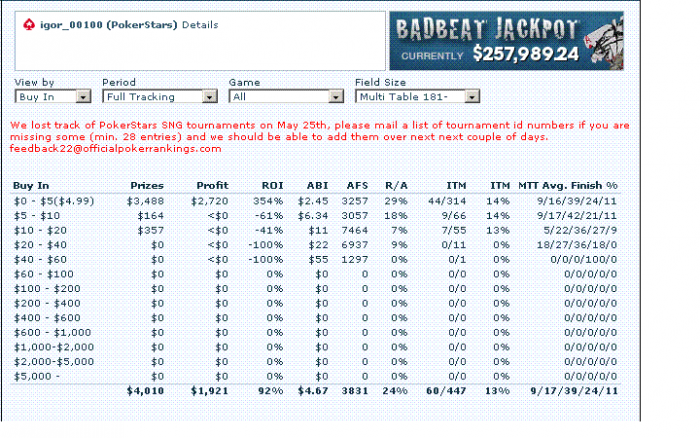Screen dimensions: 700x438
Task: Click the AFS column header
Action: click(x=358, y=186)
